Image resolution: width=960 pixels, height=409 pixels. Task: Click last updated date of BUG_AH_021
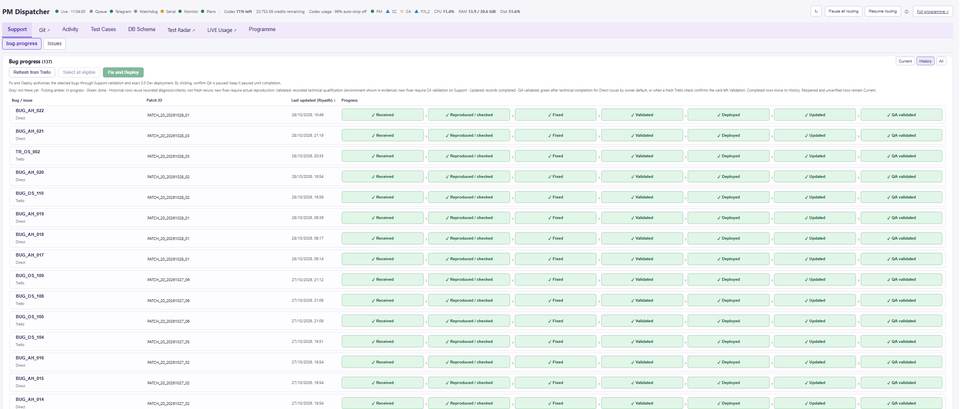pyautogui.click(x=308, y=135)
